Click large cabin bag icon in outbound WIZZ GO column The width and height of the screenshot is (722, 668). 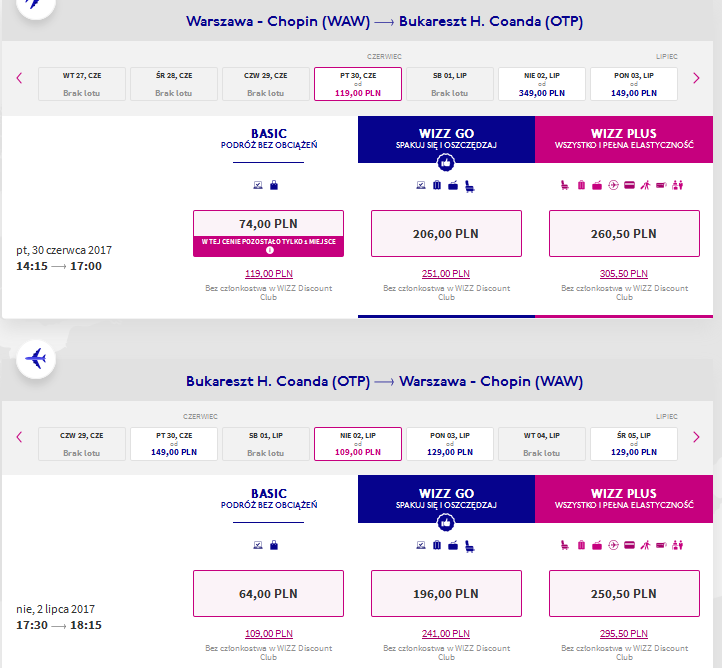(453, 186)
